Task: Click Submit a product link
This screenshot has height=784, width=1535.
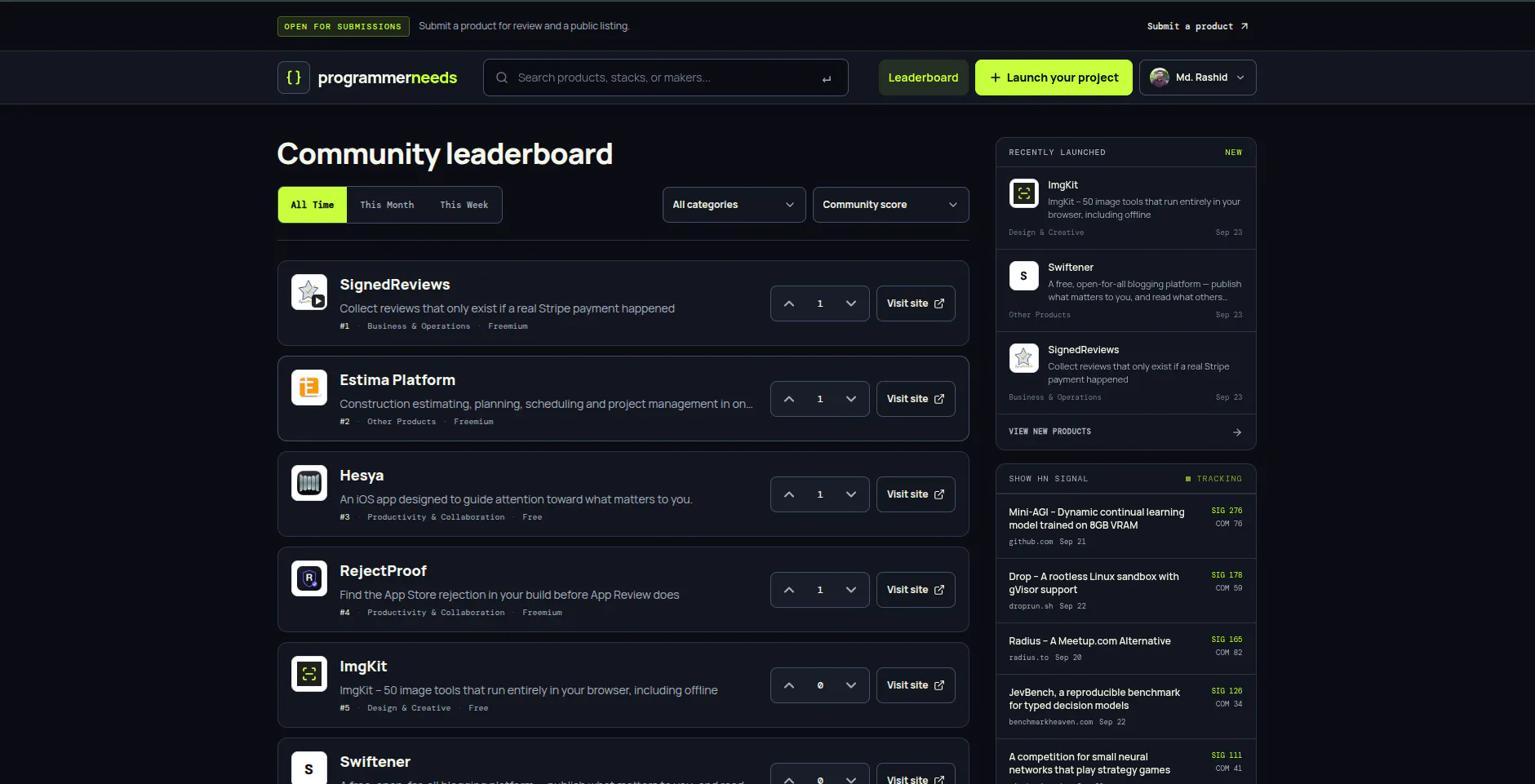Action: (1198, 26)
